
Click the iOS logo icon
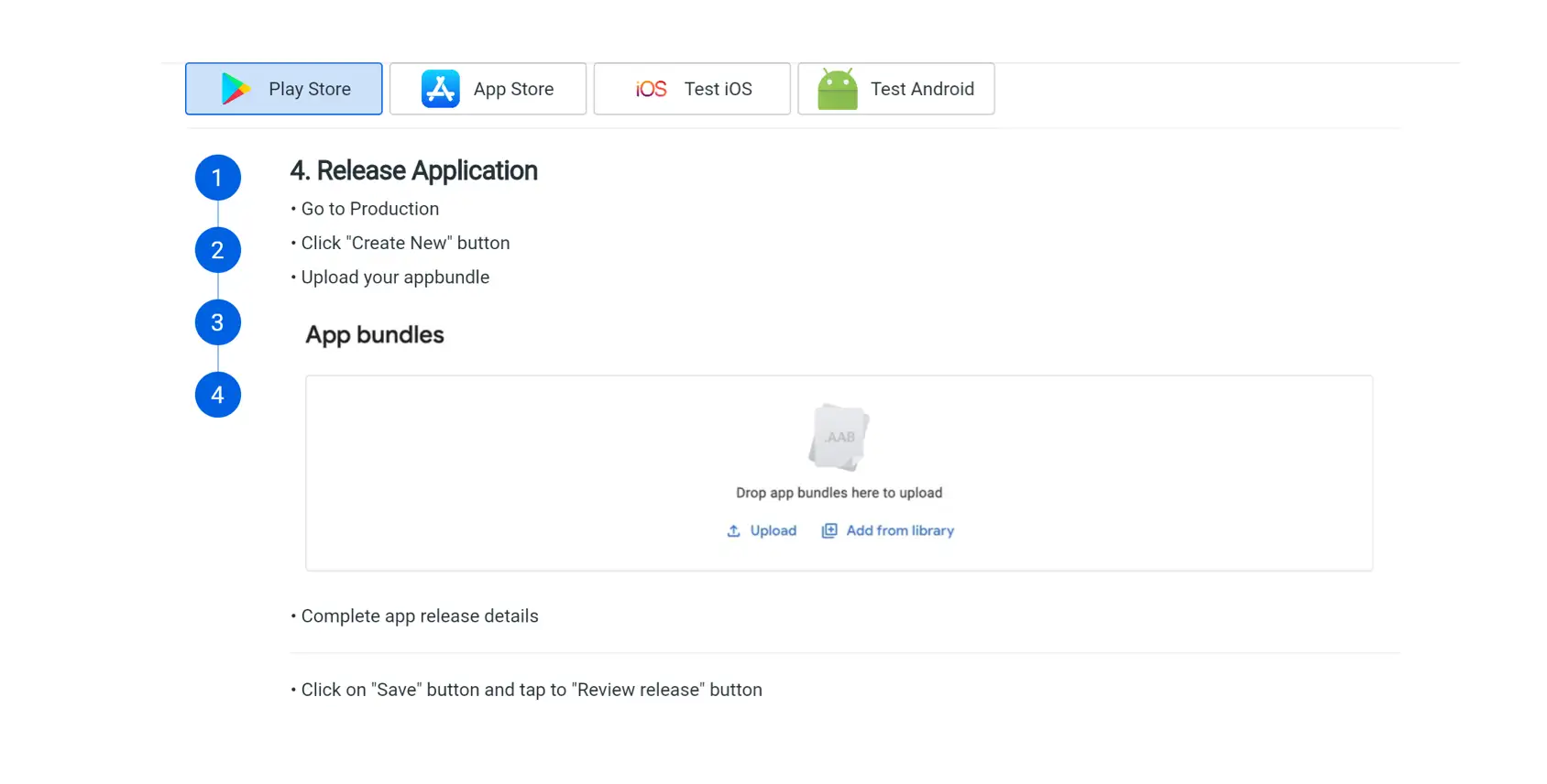pyautogui.click(x=651, y=89)
